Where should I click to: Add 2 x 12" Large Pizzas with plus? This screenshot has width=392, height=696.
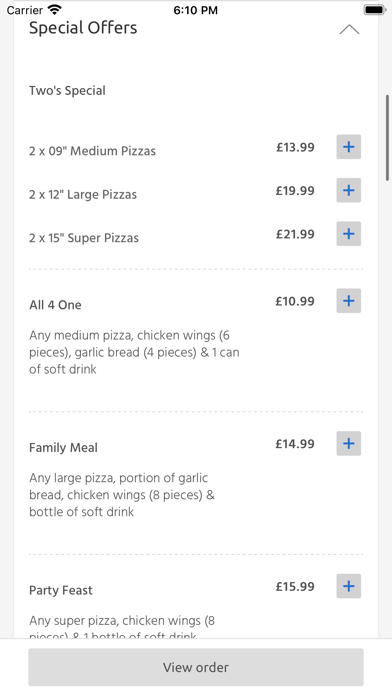coord(348,190)
